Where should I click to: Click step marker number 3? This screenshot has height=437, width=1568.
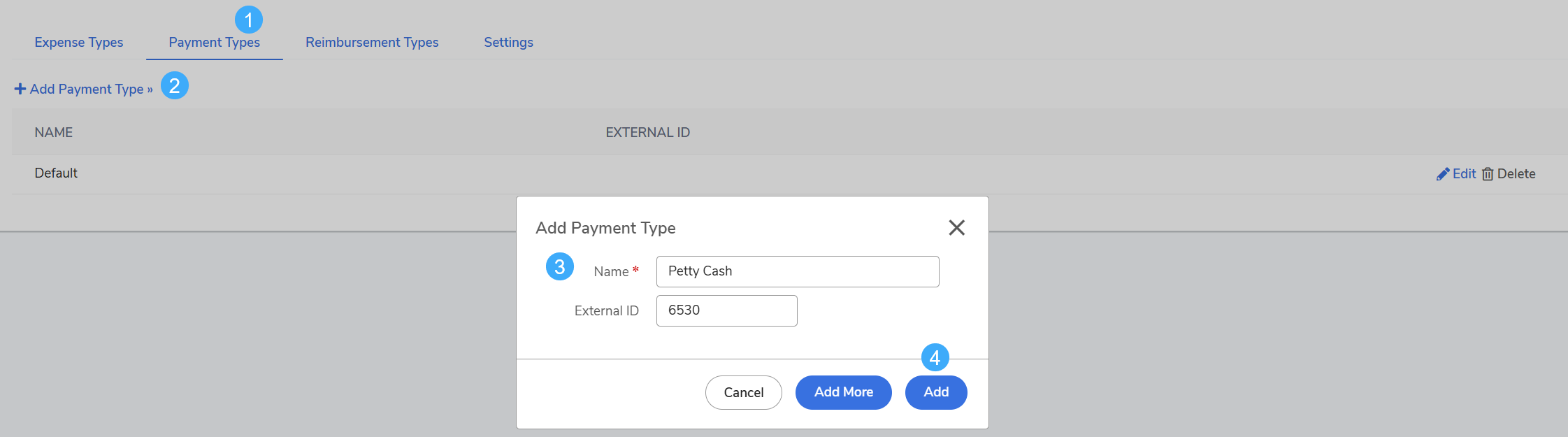point(560,266)
